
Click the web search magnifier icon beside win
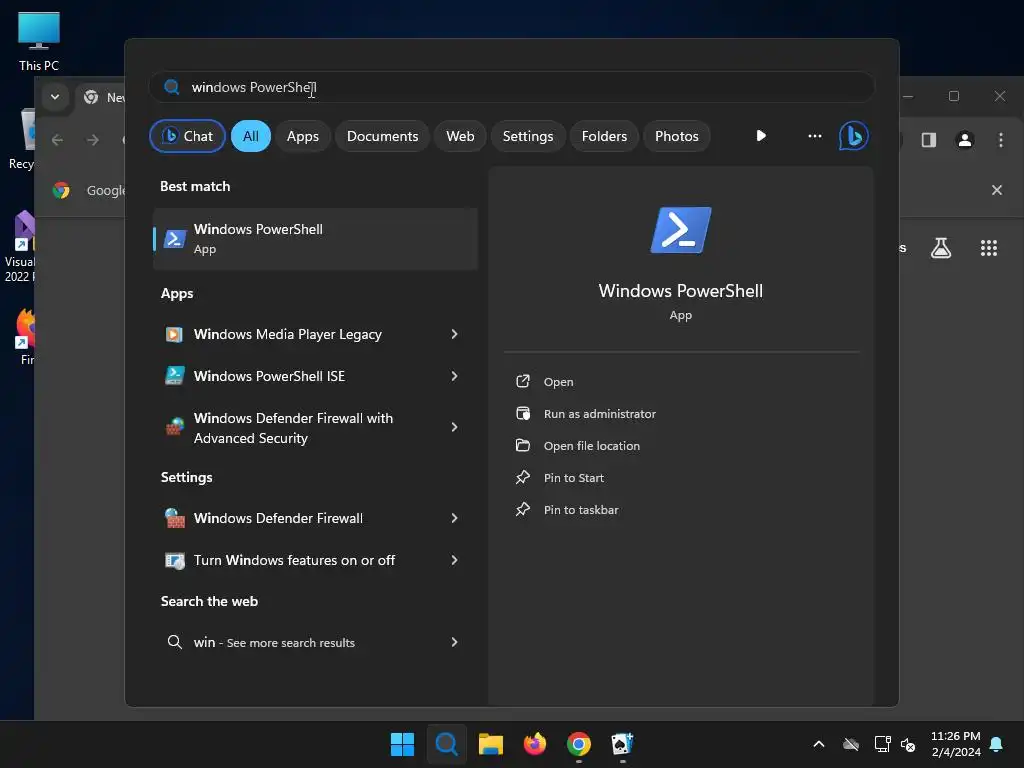point(174,642)
